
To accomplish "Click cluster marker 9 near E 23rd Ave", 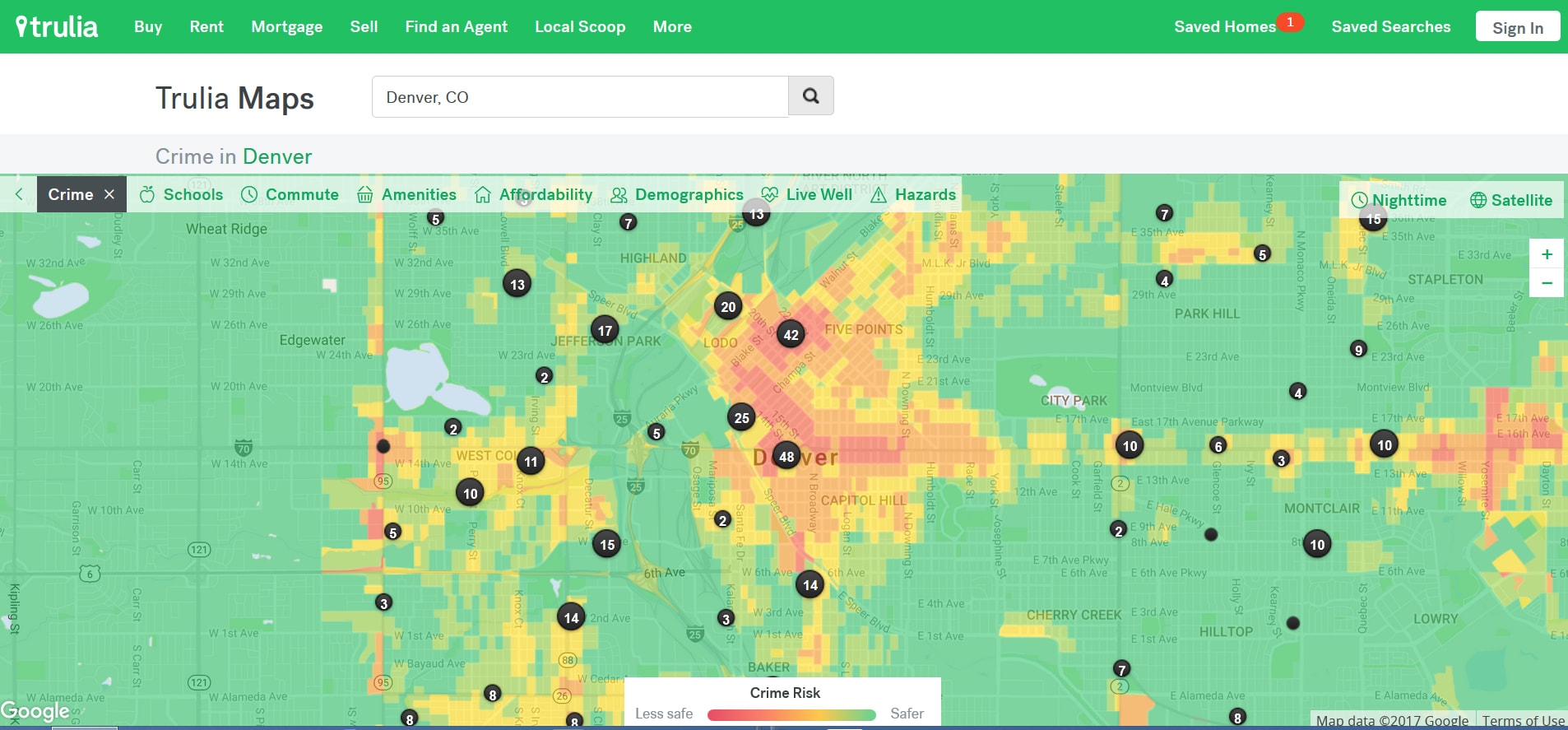I will tap(1358, 350).
